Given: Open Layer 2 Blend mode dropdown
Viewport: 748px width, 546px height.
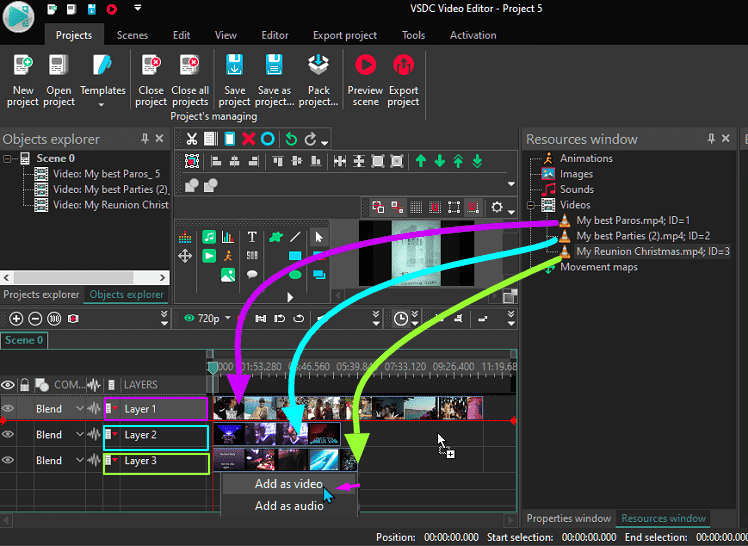Looking at the screenshot, I should click(x=80, y=434).
